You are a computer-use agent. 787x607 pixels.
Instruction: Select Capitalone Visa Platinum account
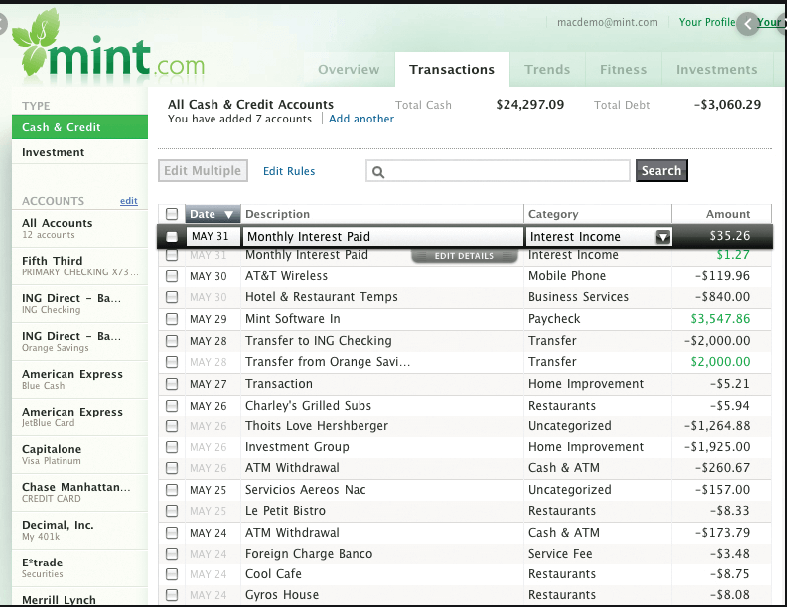(x=80, y=454)
